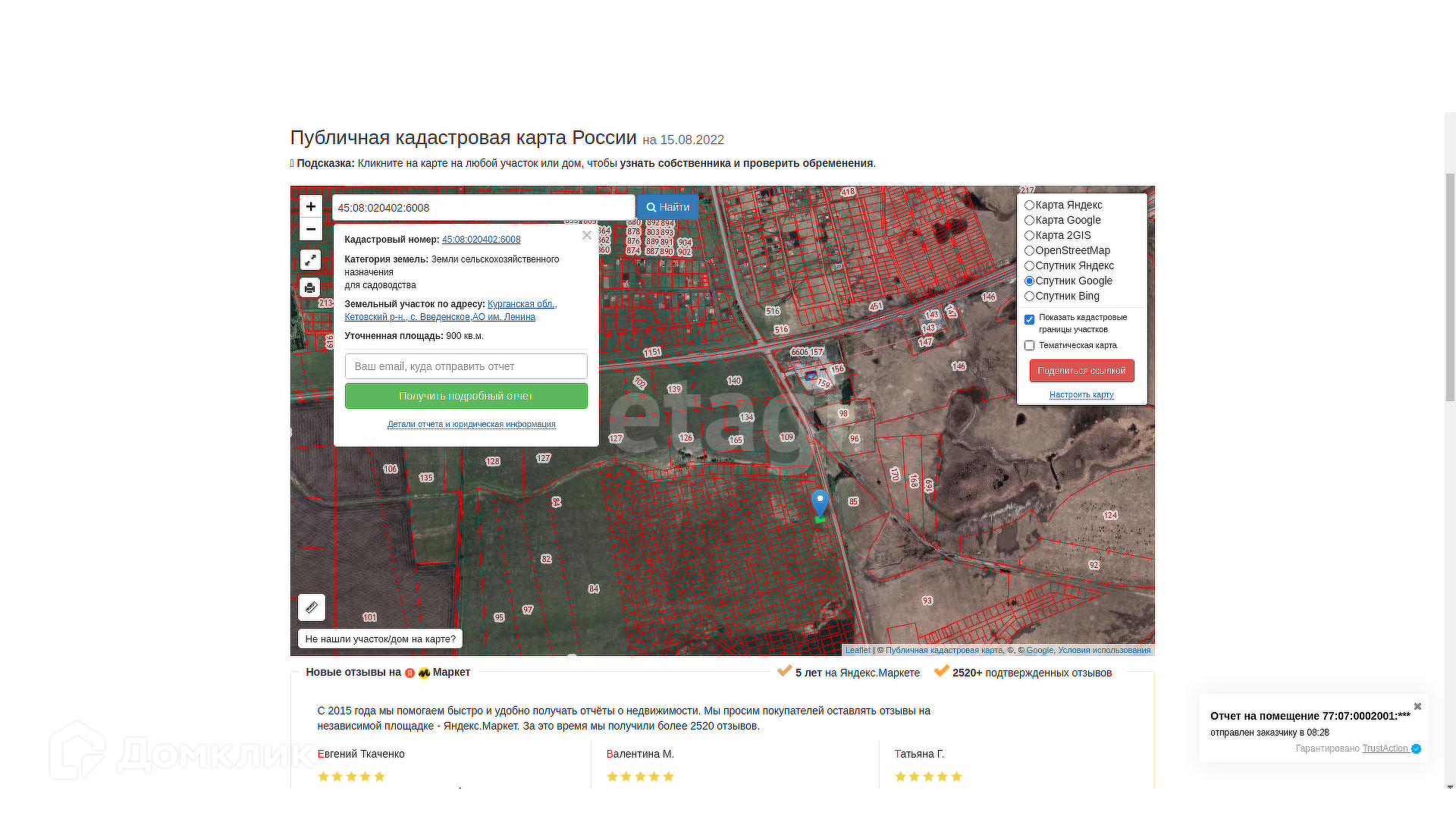This screenshot has height=819, width=1456.
Task: Toggle fullscreen map view
Action: click(310, 260)
